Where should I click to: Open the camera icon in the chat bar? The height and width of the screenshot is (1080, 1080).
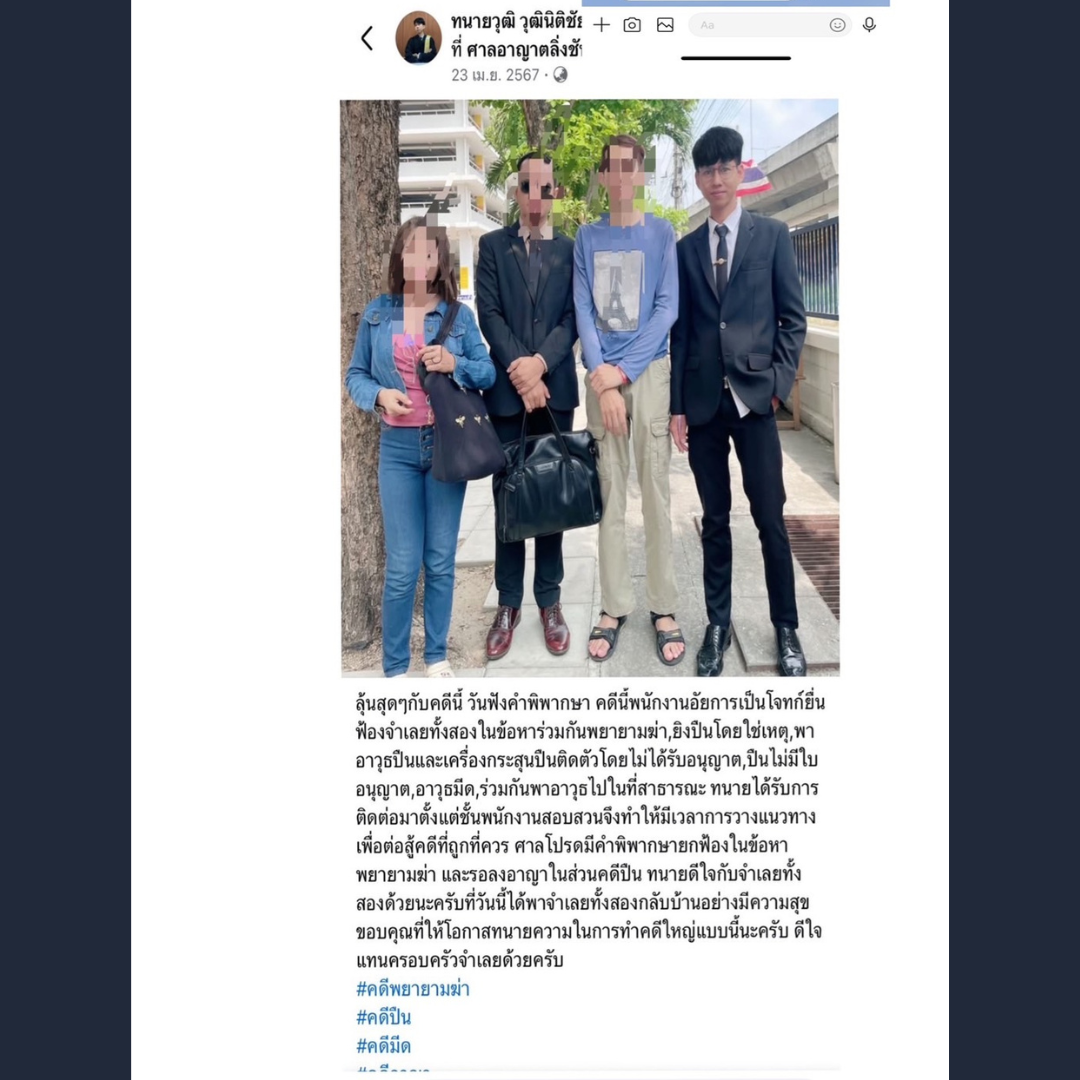(x=632, y=25)
